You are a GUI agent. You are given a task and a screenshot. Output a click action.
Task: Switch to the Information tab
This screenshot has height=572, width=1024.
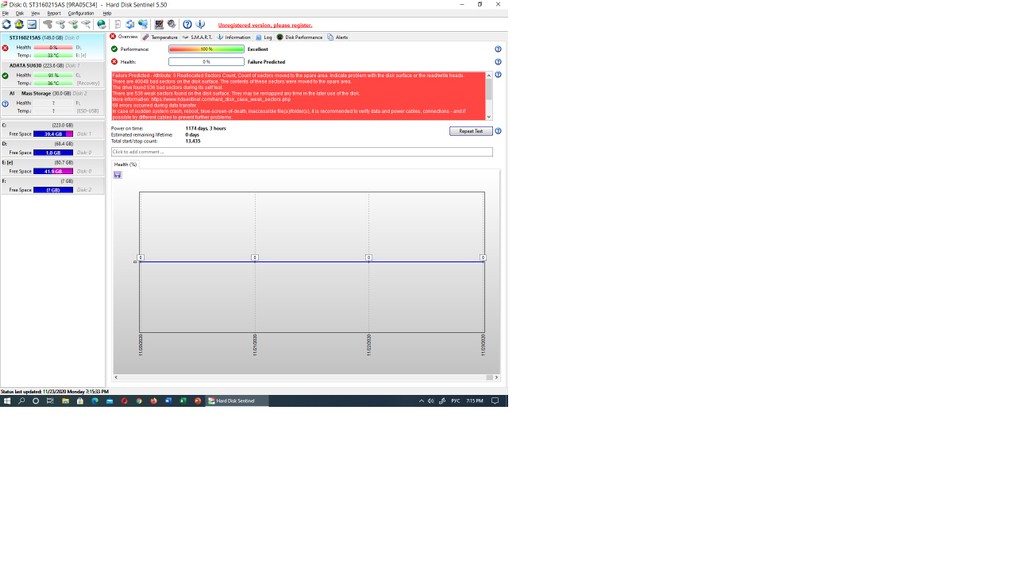234,37
